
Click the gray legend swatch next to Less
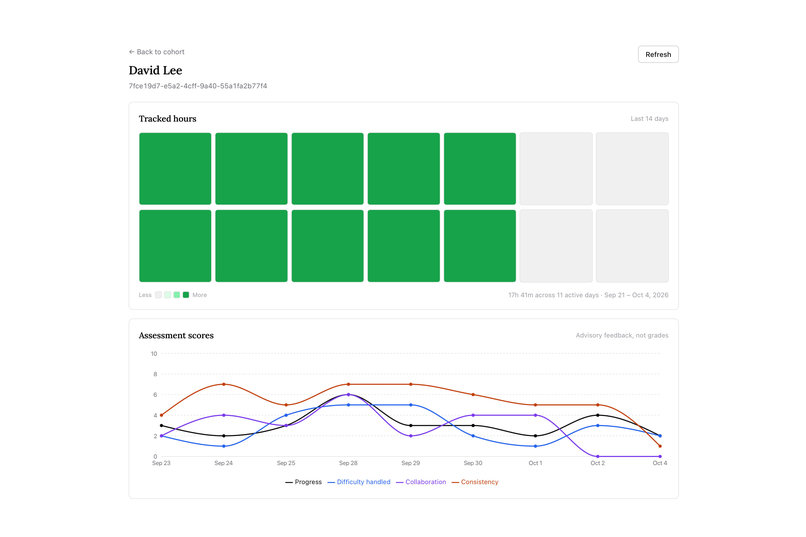[158, 295]
